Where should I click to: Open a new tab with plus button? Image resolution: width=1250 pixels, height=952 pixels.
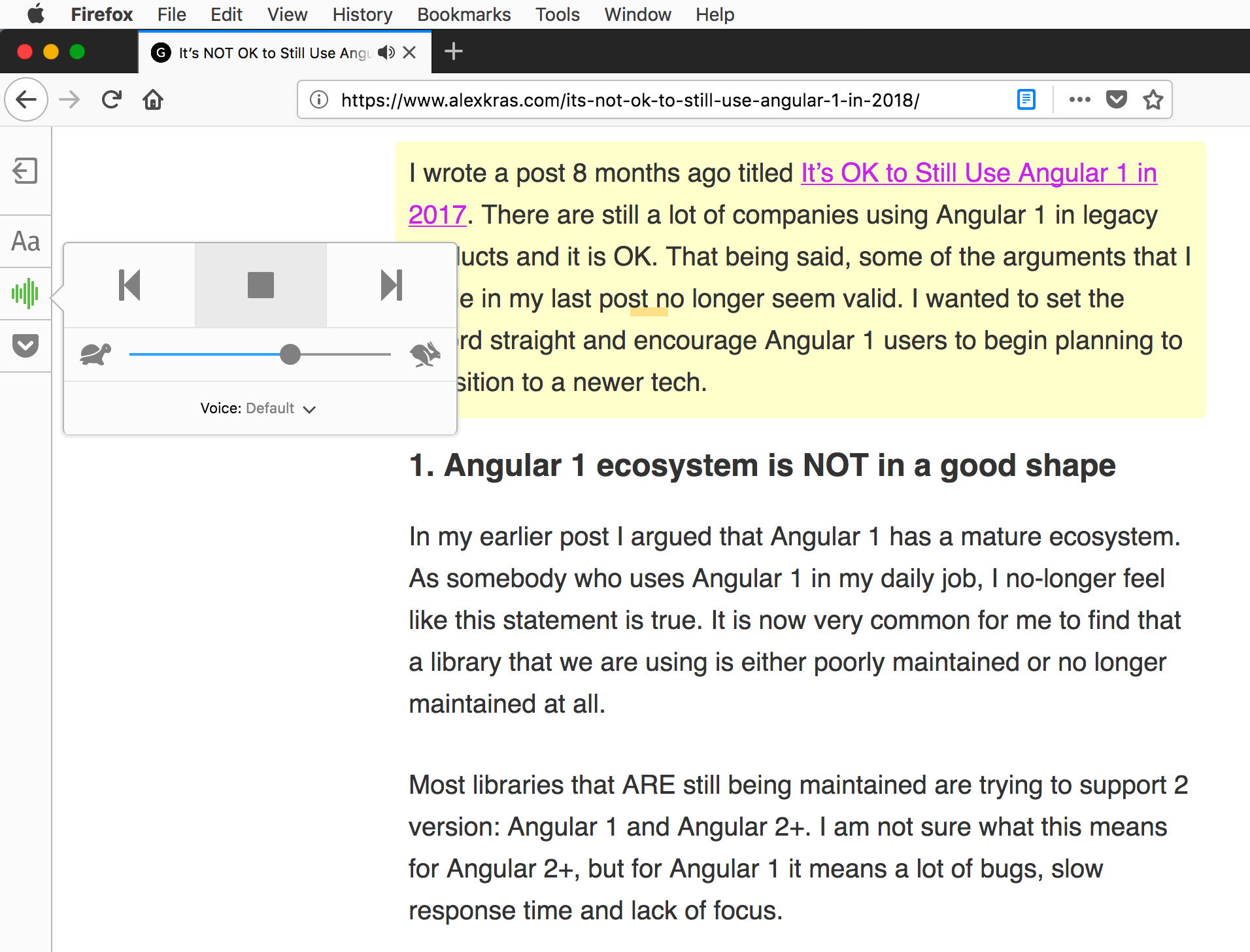pos(453,52)
